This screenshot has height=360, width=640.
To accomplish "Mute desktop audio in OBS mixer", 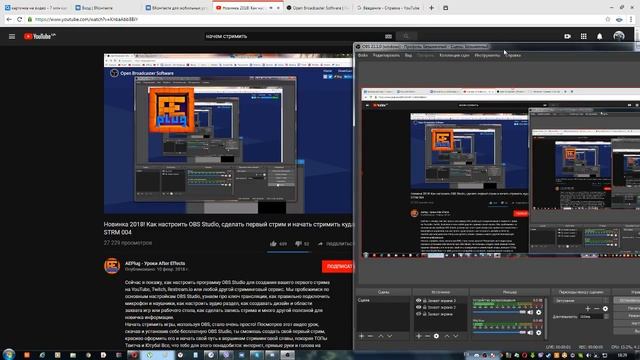I will [x=530, y=312].
